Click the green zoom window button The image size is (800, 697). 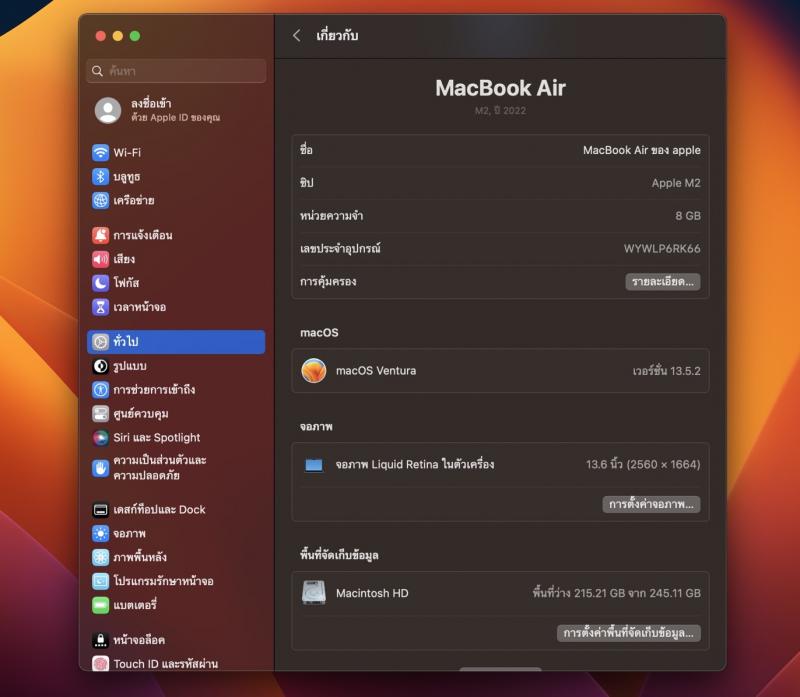(135, 36)
